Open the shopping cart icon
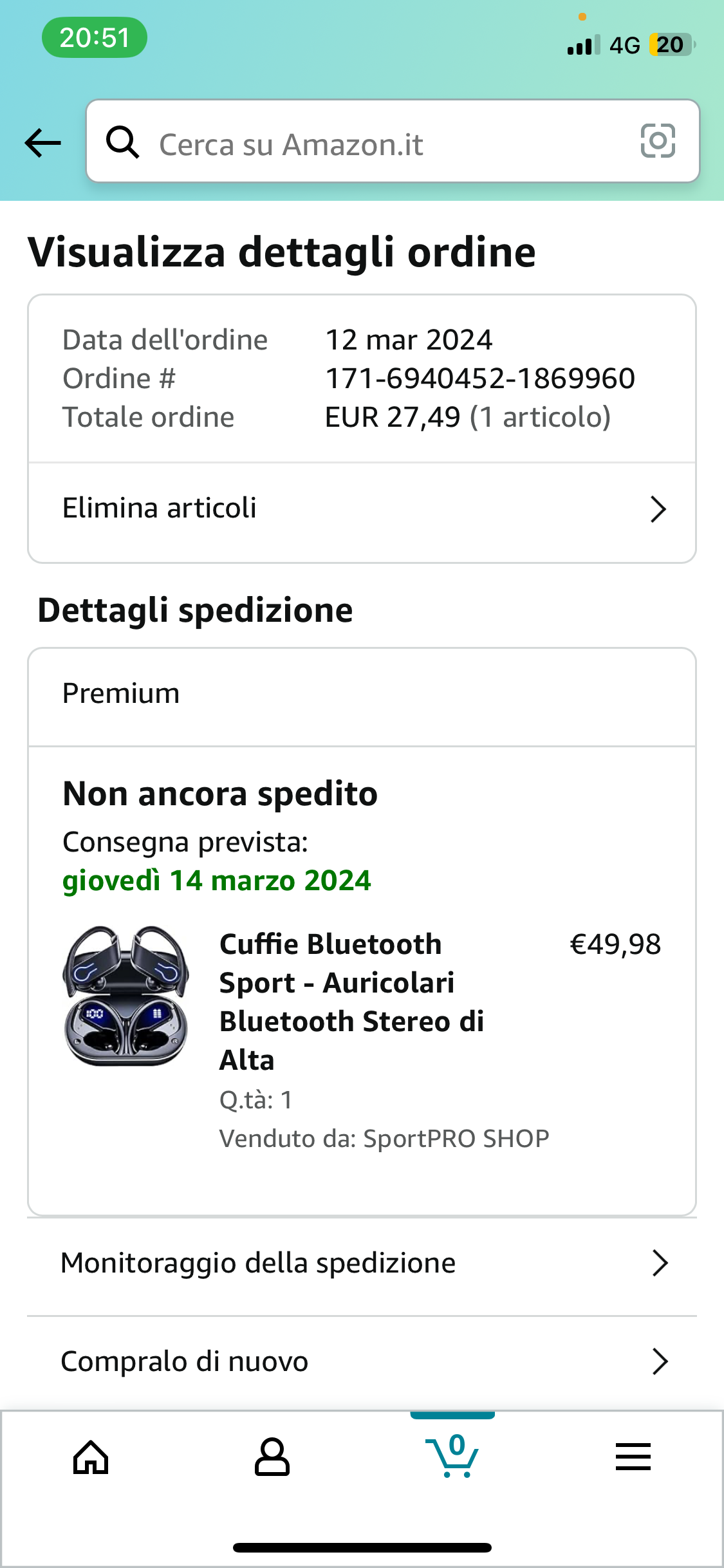Image resolution: width=724 pixels, height=1568 pixels. tap(452, 1456)
